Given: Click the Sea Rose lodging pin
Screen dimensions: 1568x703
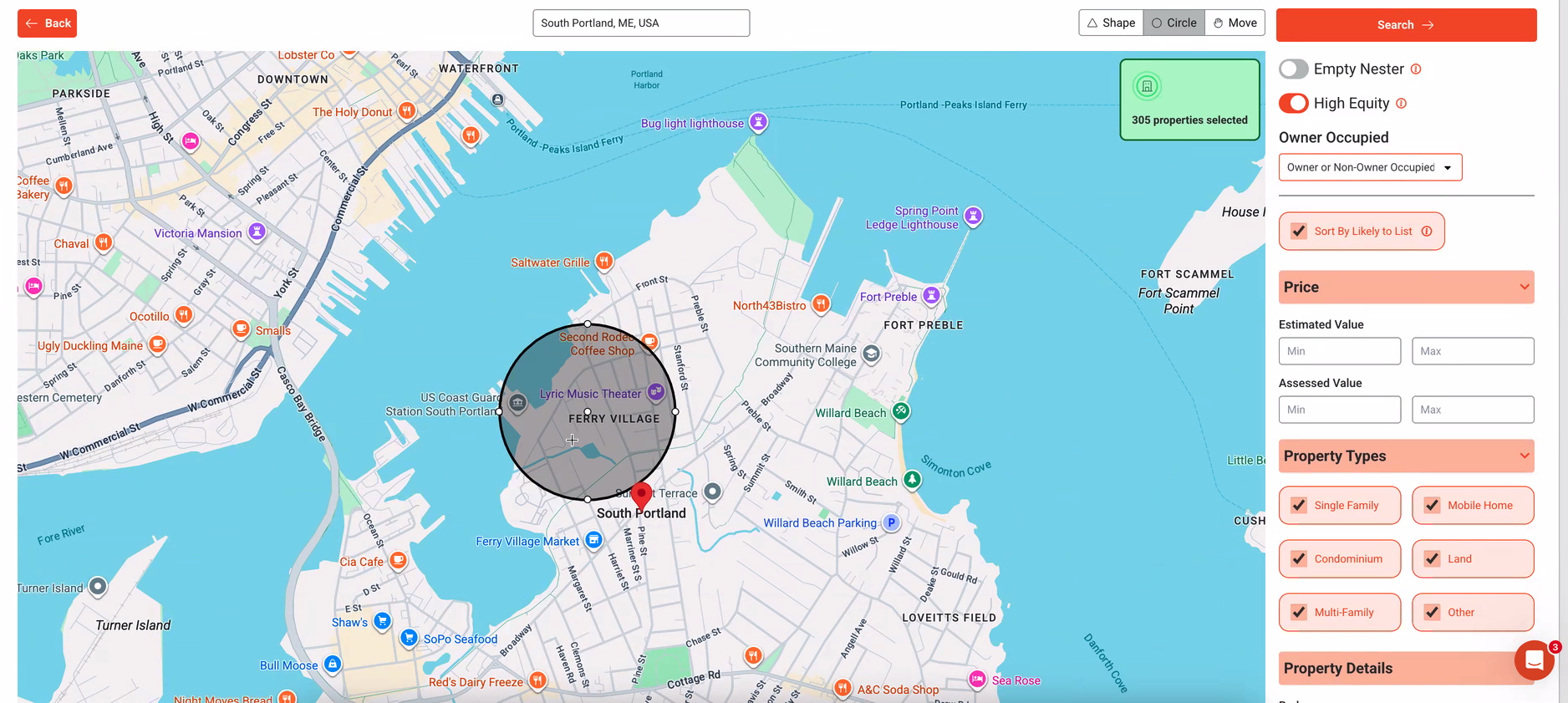Looking at the screenshot, I should click(x=977, y=679).
